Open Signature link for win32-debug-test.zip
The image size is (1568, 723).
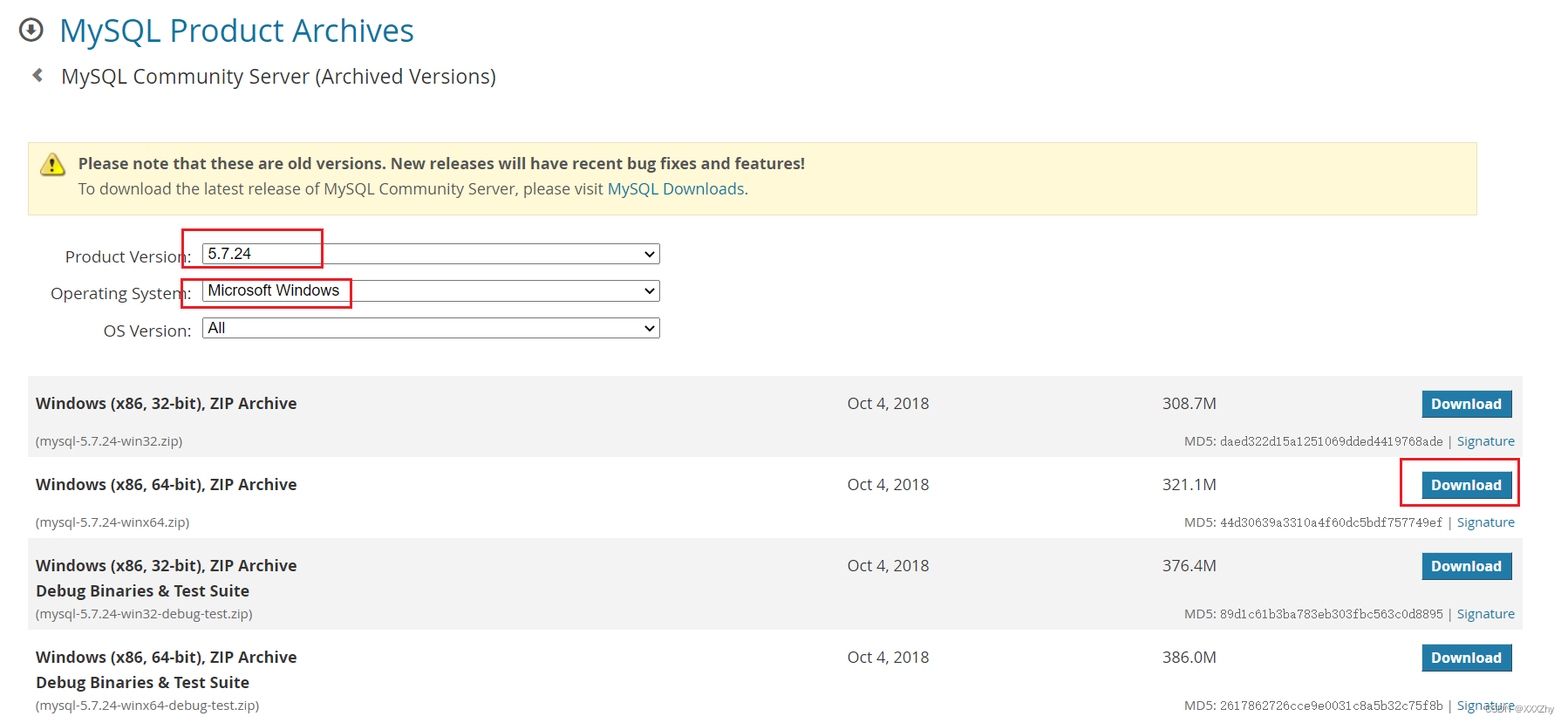click(x=1485, y=614)
